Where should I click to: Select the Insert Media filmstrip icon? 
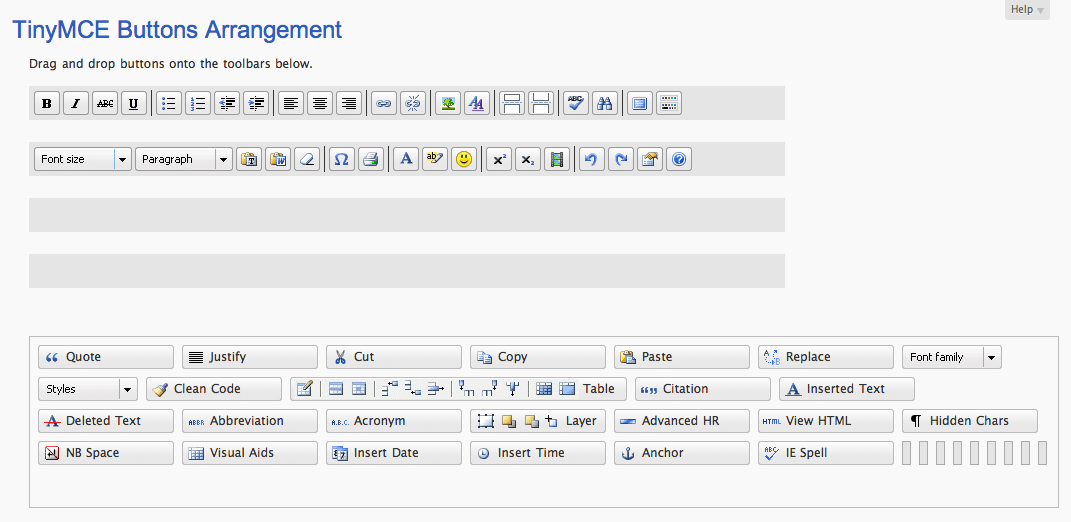click(557, 159)
